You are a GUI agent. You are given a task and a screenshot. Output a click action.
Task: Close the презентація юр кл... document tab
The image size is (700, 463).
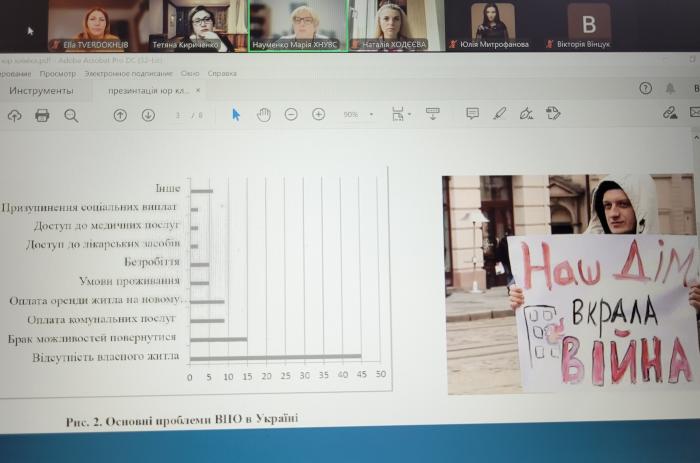coord(198,91)
